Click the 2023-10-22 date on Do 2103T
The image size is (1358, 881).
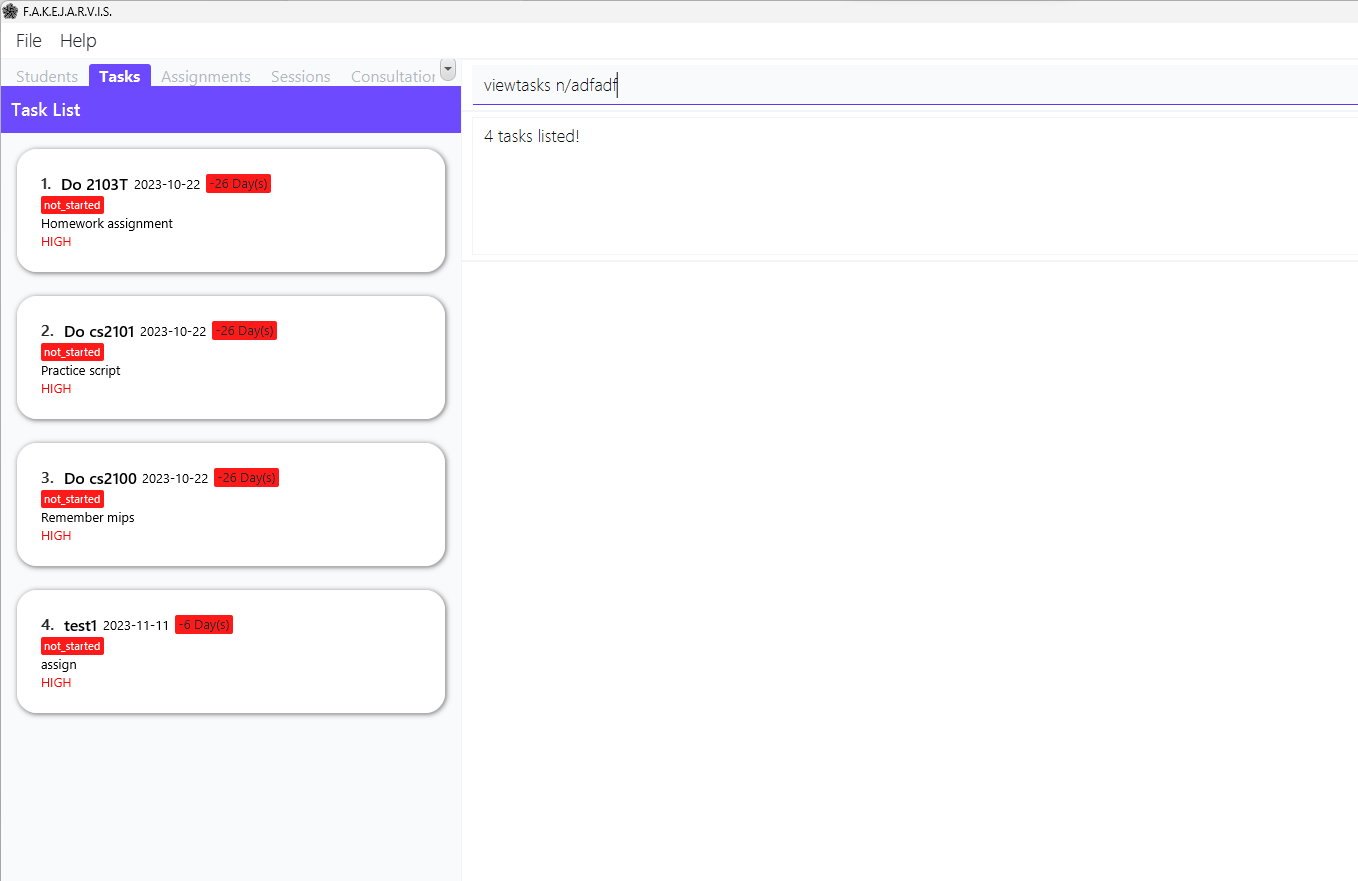click(167, 185)
